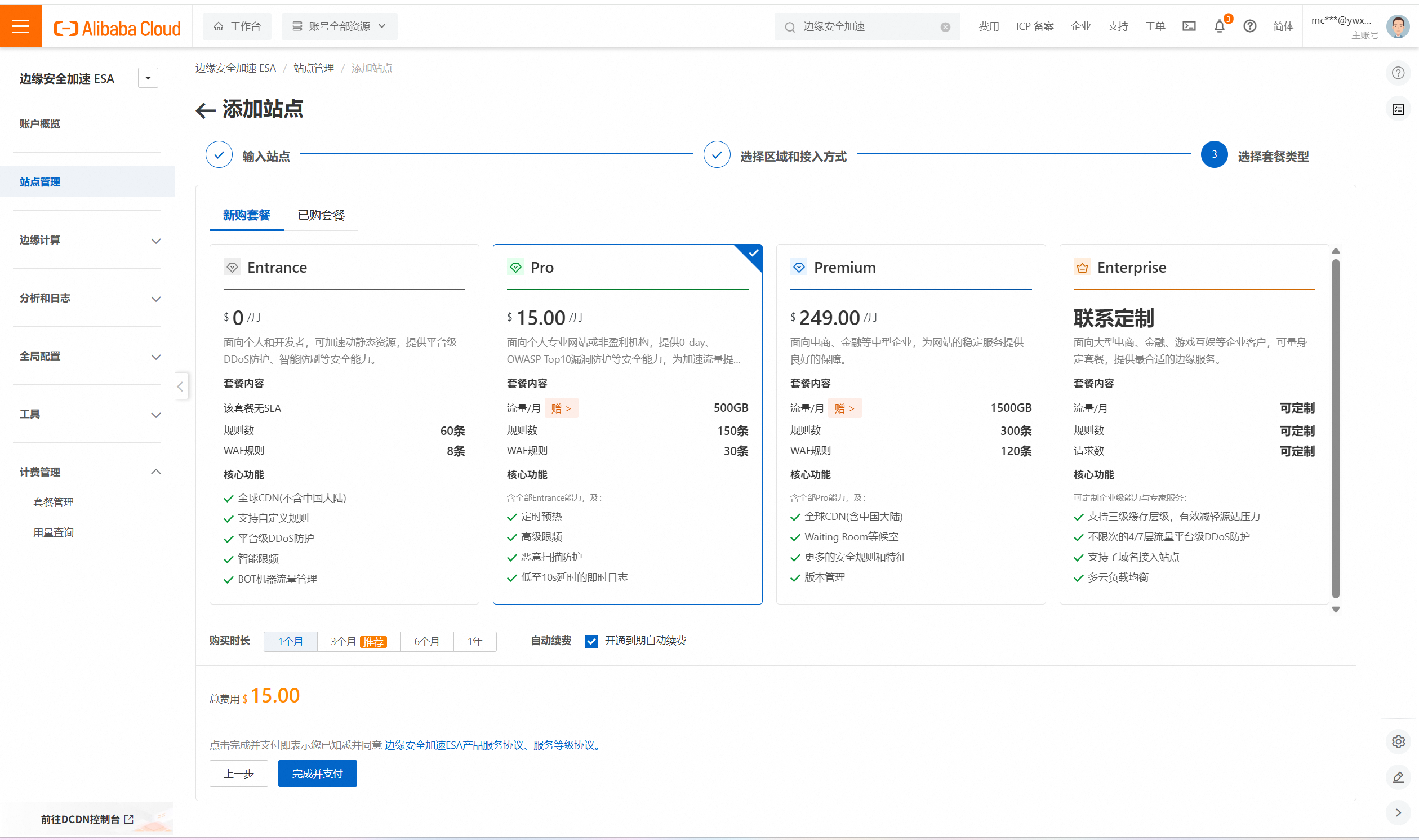Open the 边缘安全加速ESA产品服务协议 link
Screen dimensions: 1419x840
454,745
